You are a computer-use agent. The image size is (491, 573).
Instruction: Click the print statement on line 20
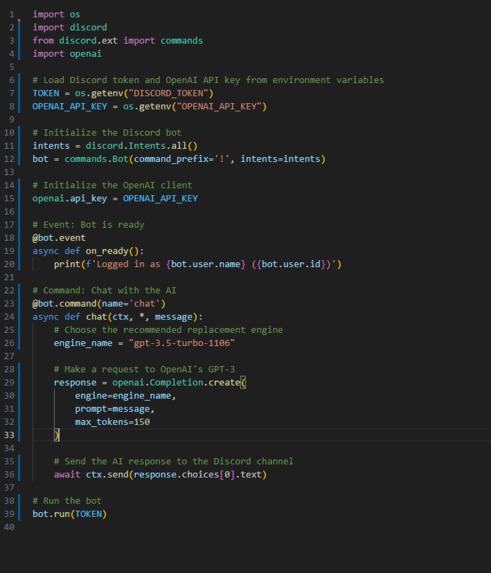tap(198, 264)
